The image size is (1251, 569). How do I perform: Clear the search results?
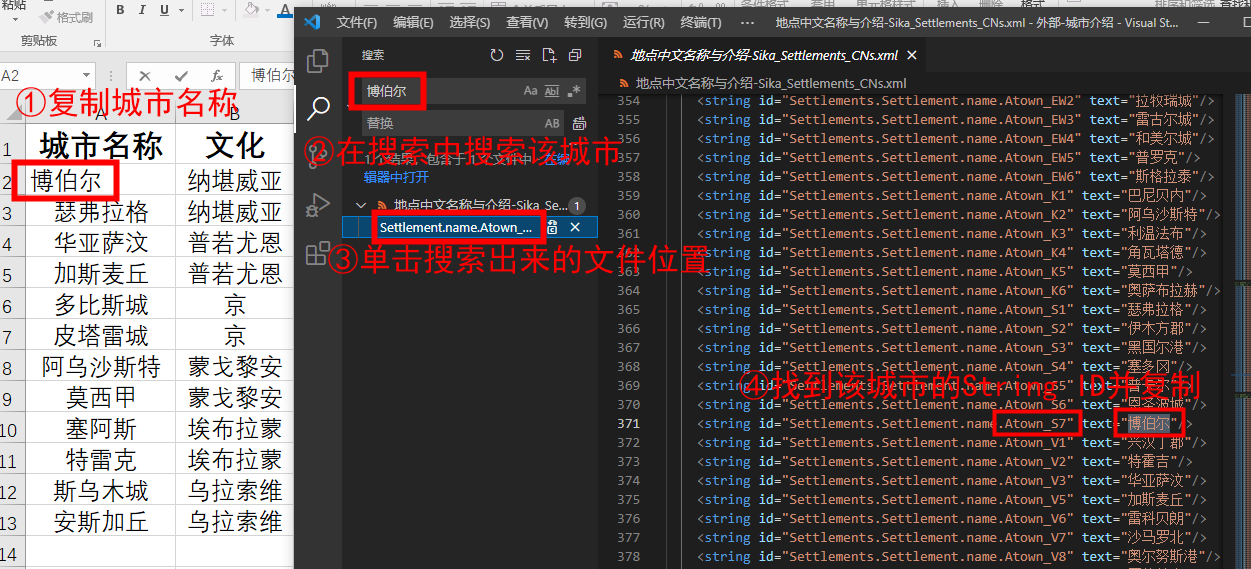[523, 55]
